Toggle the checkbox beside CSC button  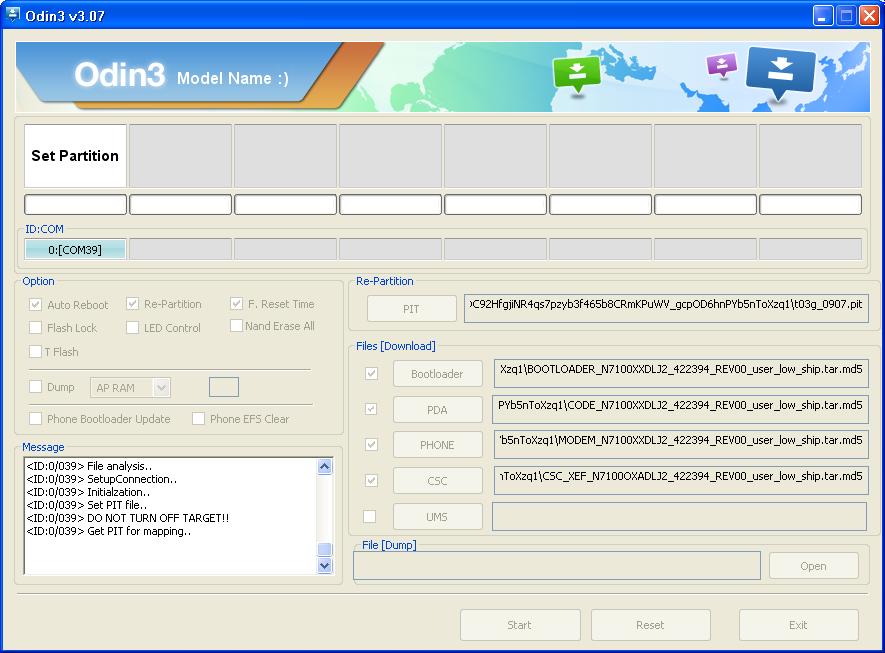tap(371, 480)
